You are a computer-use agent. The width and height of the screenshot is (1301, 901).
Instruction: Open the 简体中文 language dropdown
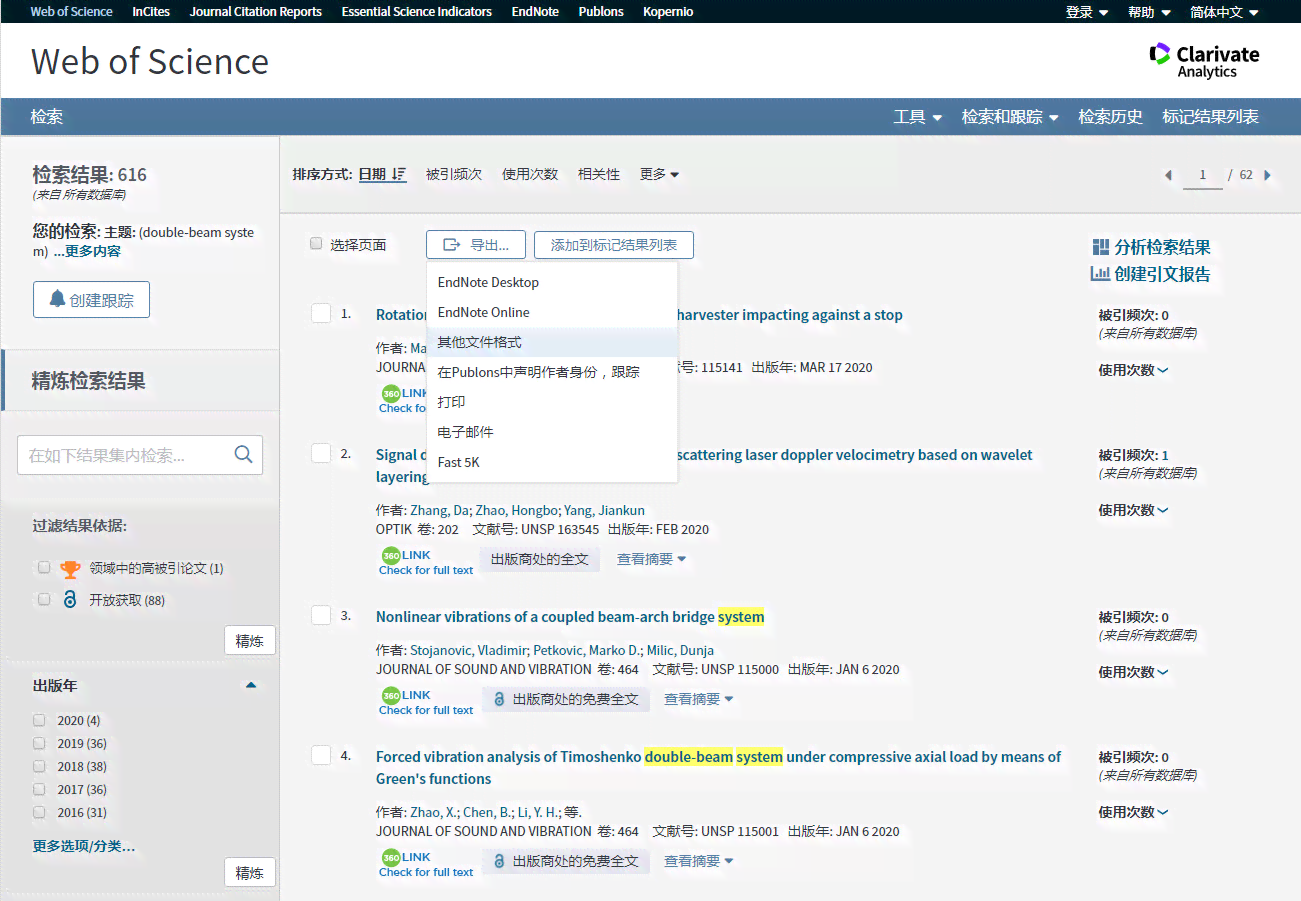1224,12
